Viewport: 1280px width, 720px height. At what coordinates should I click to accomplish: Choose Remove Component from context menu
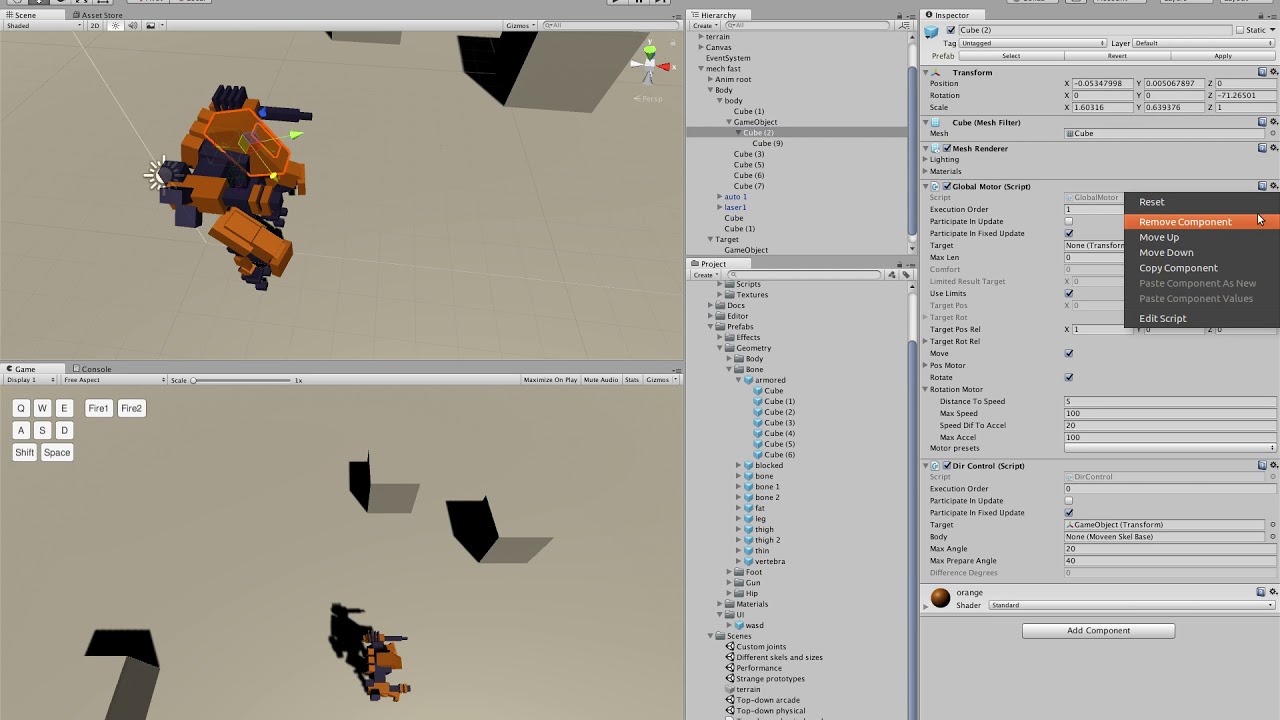[1201, 222]
